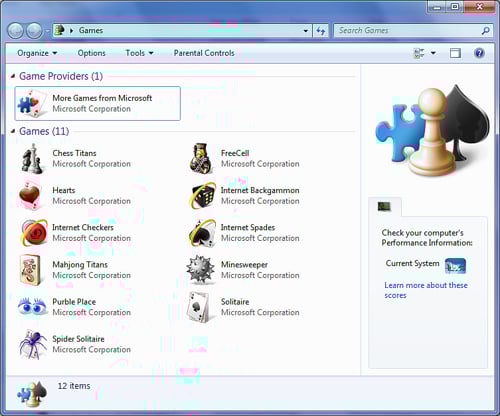Close the Games window
The width and height of the screenshot is (500, 416).
[479, 7]
